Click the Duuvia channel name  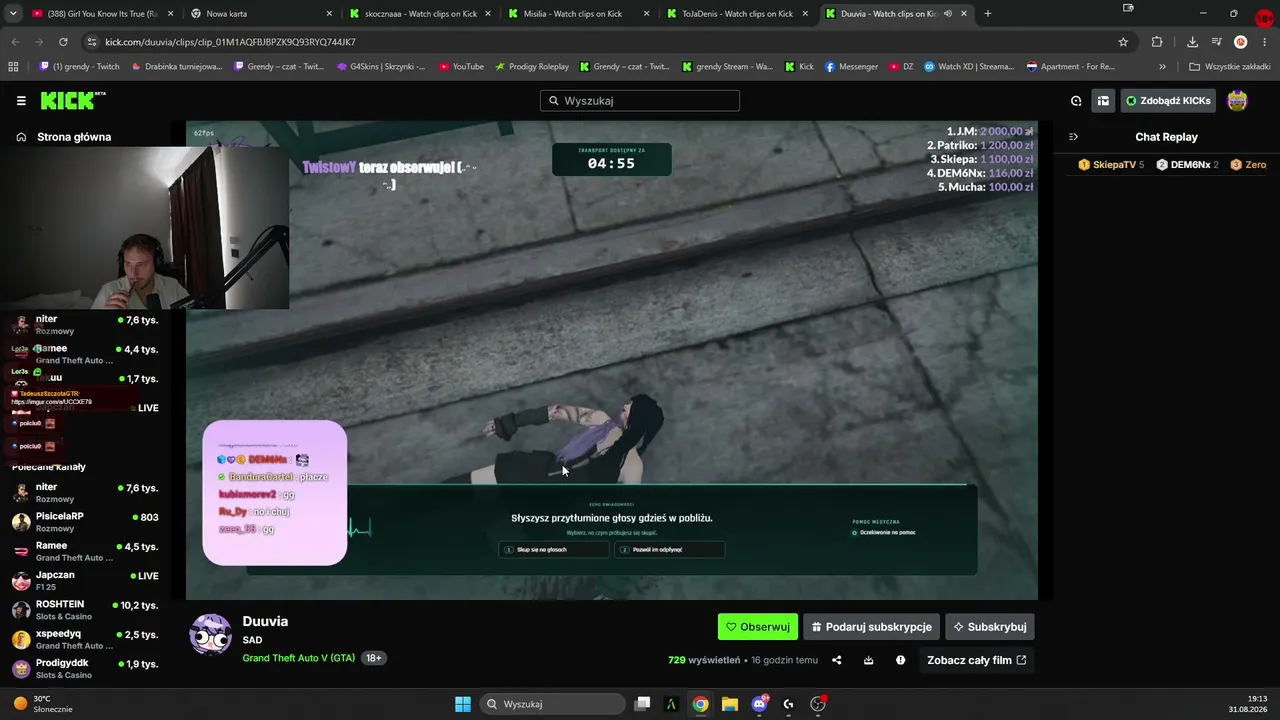(265, 621)
